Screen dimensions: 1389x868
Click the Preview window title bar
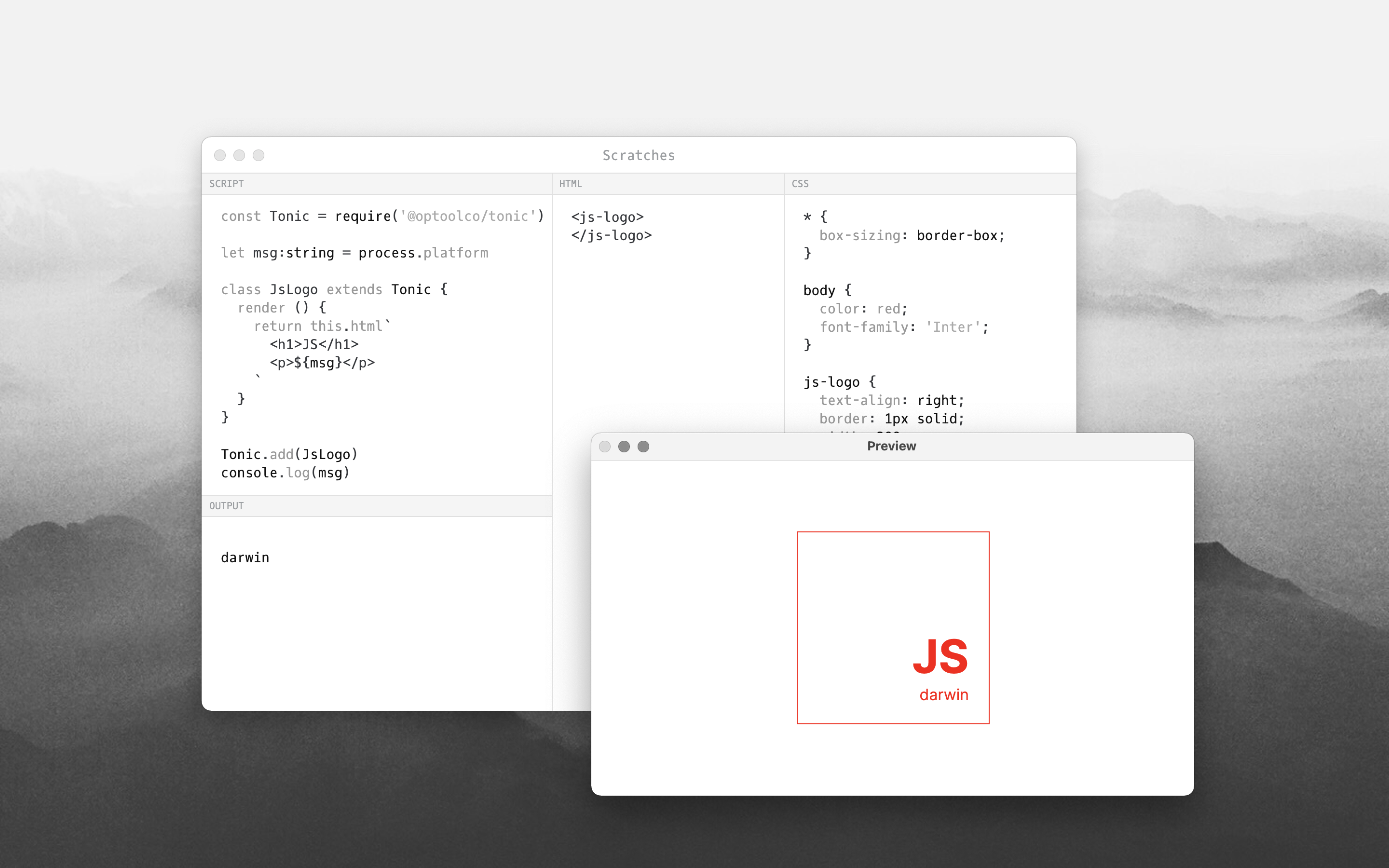(x=891, y=446)
